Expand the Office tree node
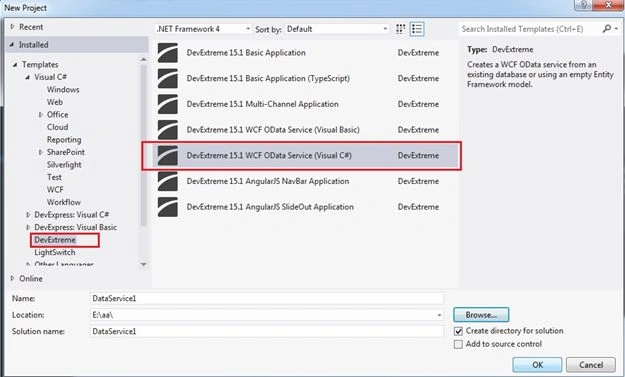625x377 pixels. [x=41, y=115]
